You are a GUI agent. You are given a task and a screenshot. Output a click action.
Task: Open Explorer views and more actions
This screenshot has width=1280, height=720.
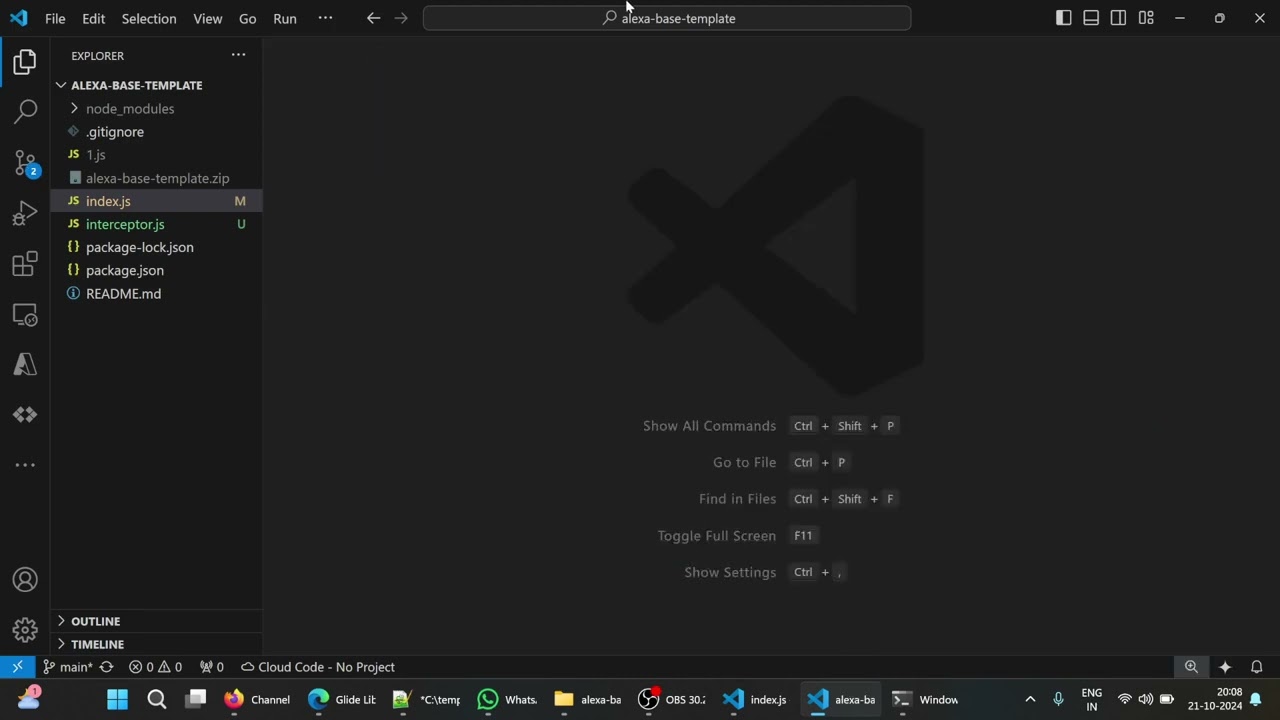point(238,55)
